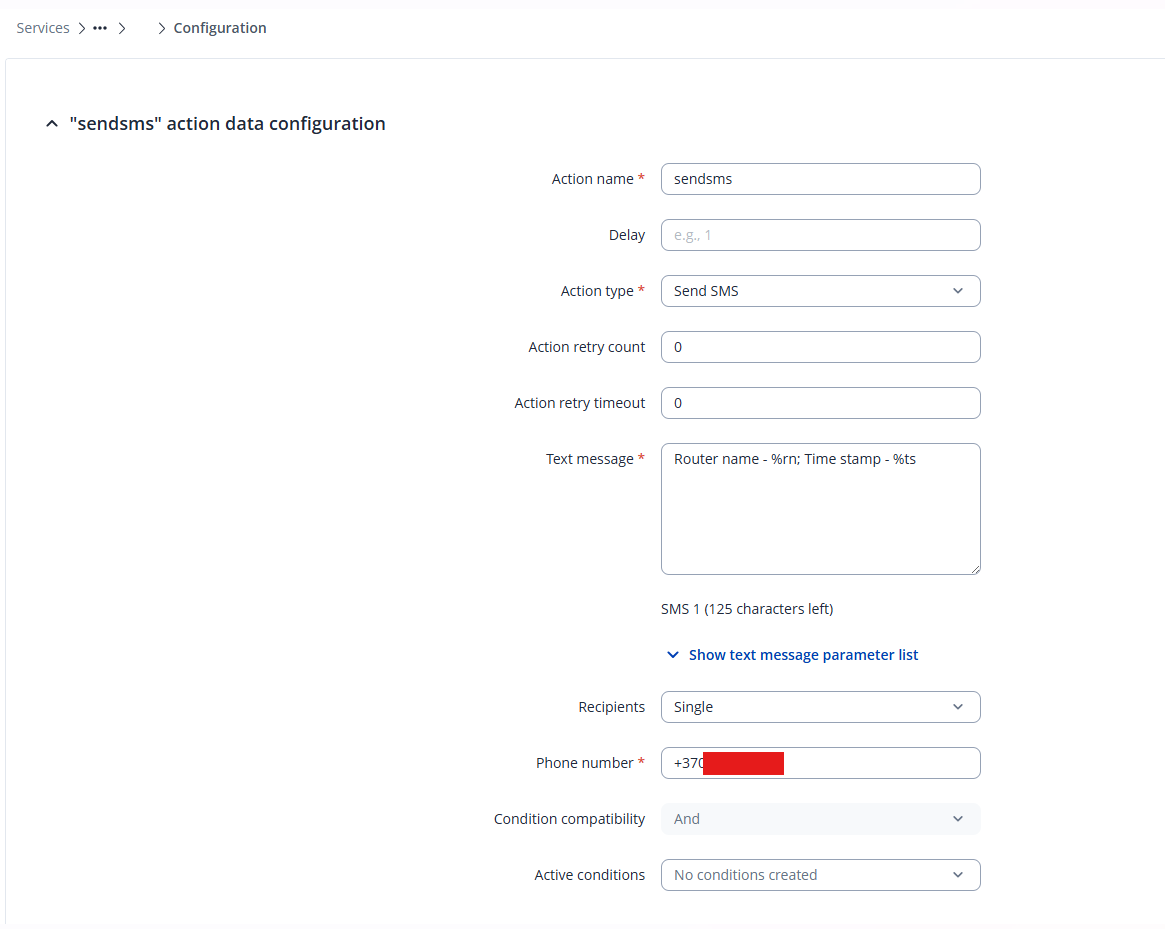Go to Services in the breadcrumb
Screen dimensions: 1165x929
pos(43,28)
